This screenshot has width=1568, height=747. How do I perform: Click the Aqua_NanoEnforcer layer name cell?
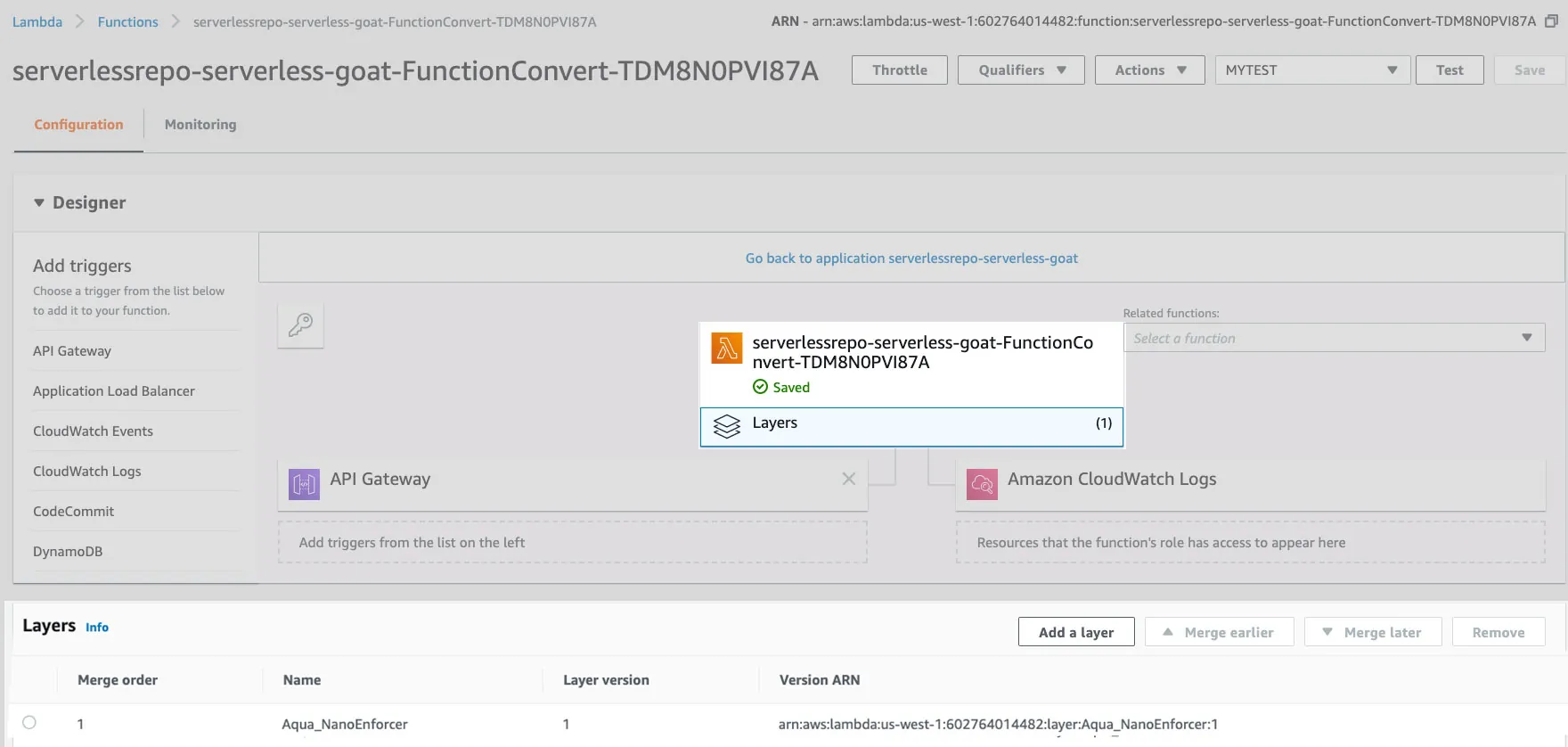345,724
